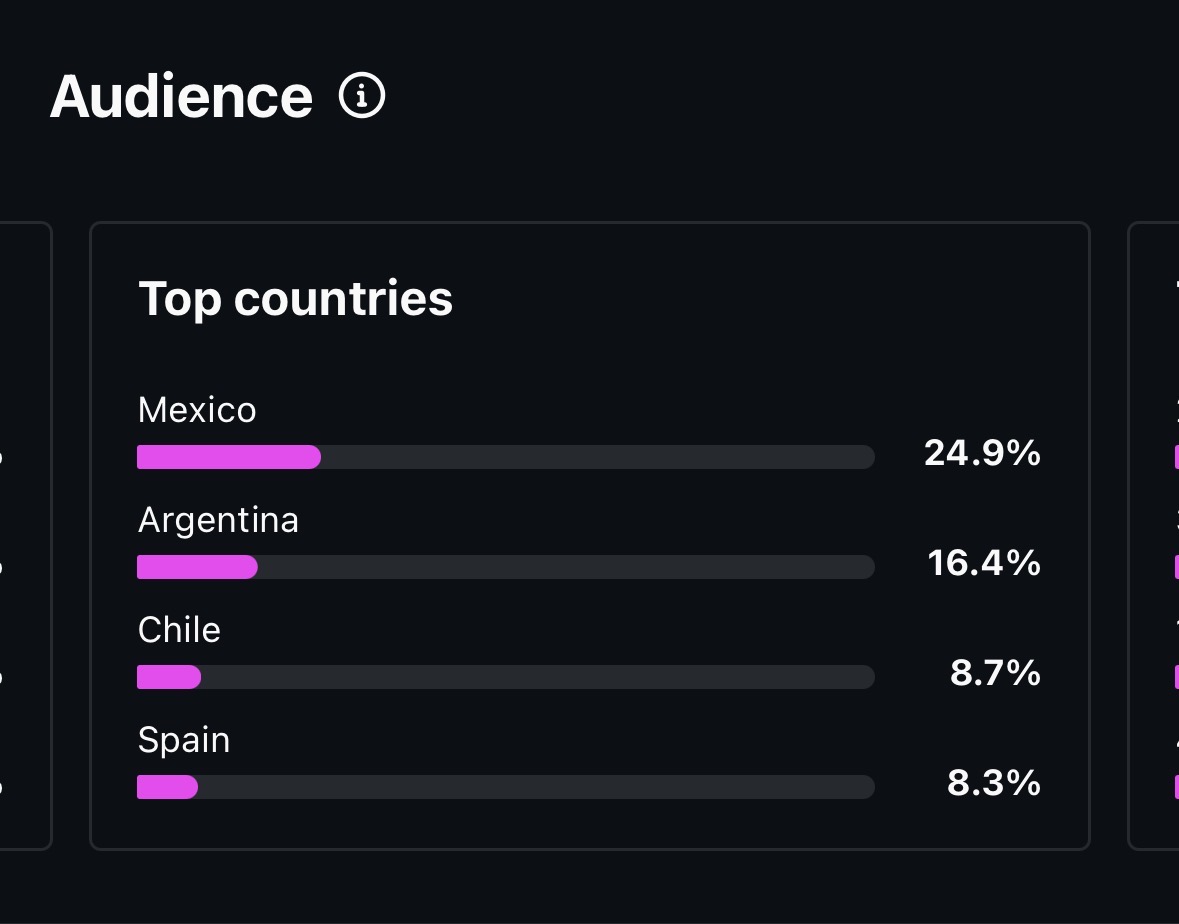Choose the Chile country label

[x=179, y=630]
